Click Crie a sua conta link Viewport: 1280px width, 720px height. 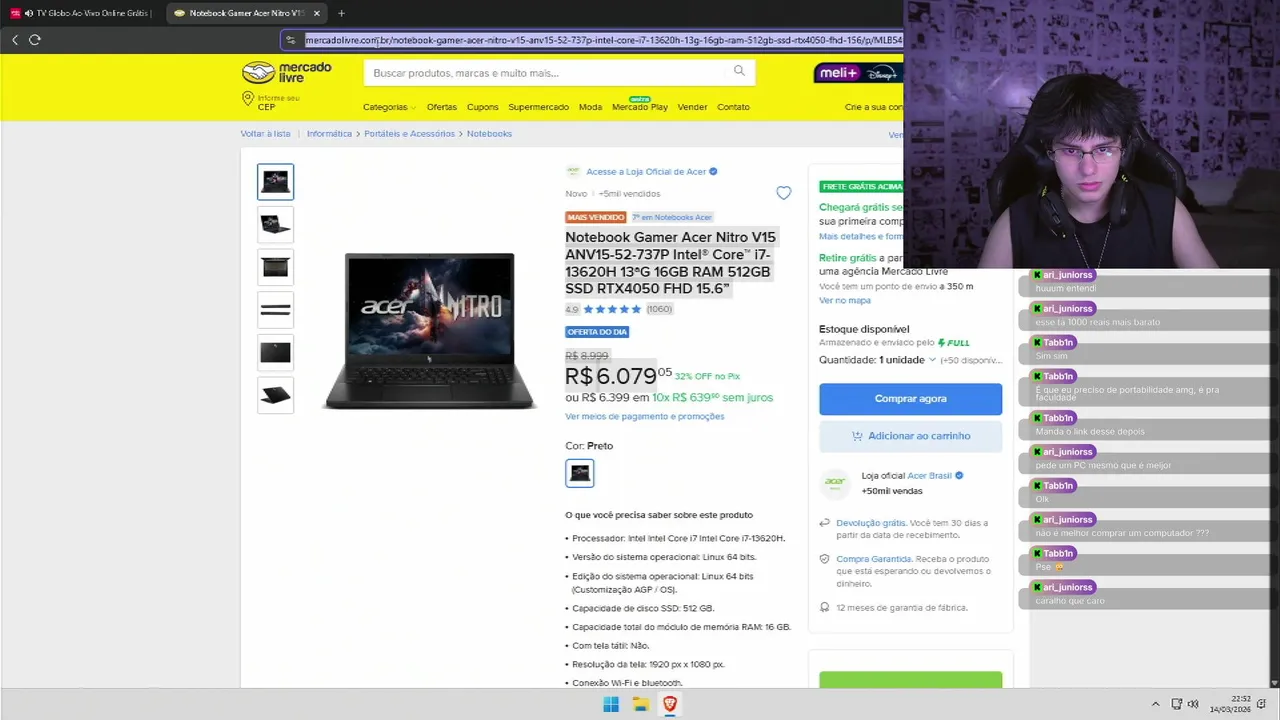pos(874,107)
